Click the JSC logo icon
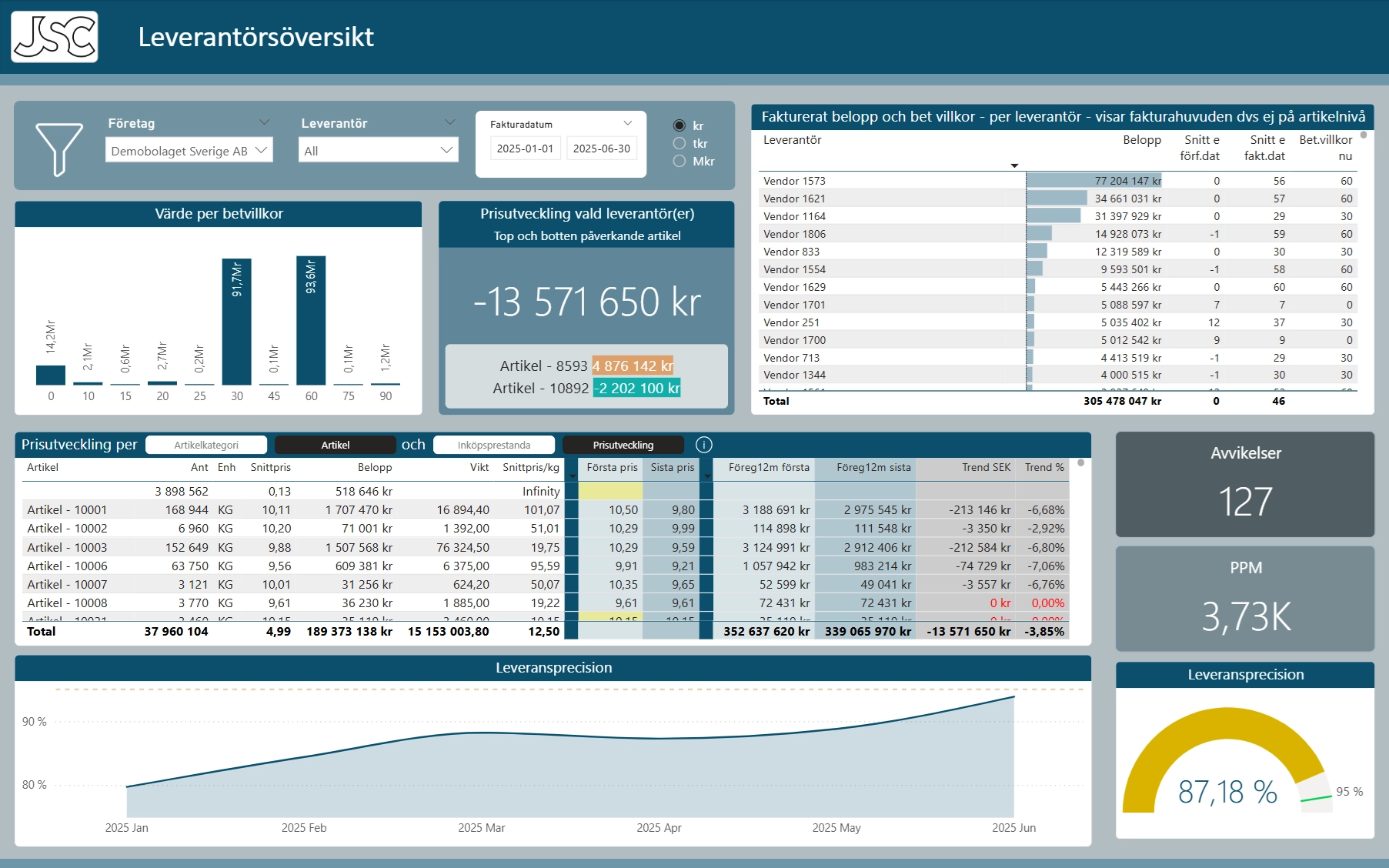This screenshot has height=868, width=1389. (55, 37)
